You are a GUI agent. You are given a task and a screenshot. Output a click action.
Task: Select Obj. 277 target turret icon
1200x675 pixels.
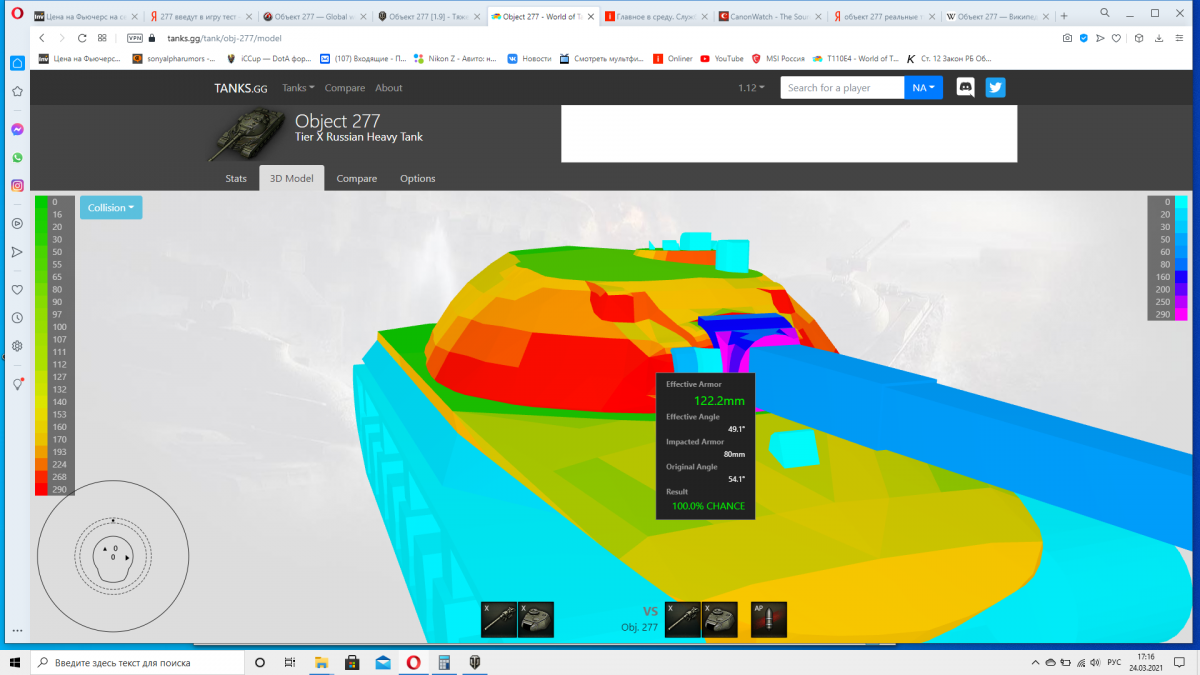pos(719,619)
